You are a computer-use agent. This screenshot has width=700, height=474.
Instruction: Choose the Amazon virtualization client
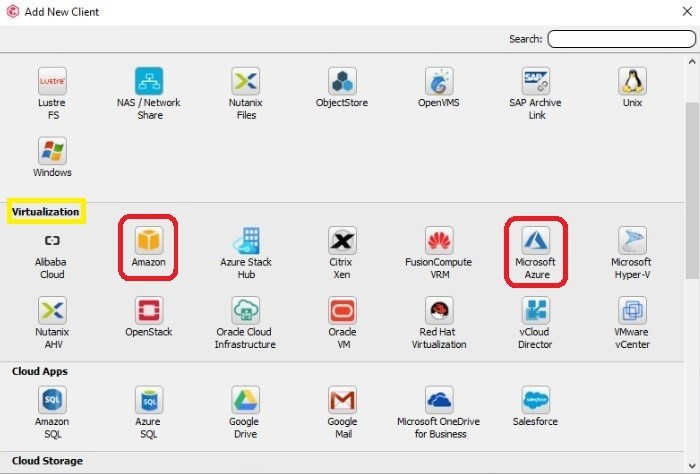coord(149,241)
